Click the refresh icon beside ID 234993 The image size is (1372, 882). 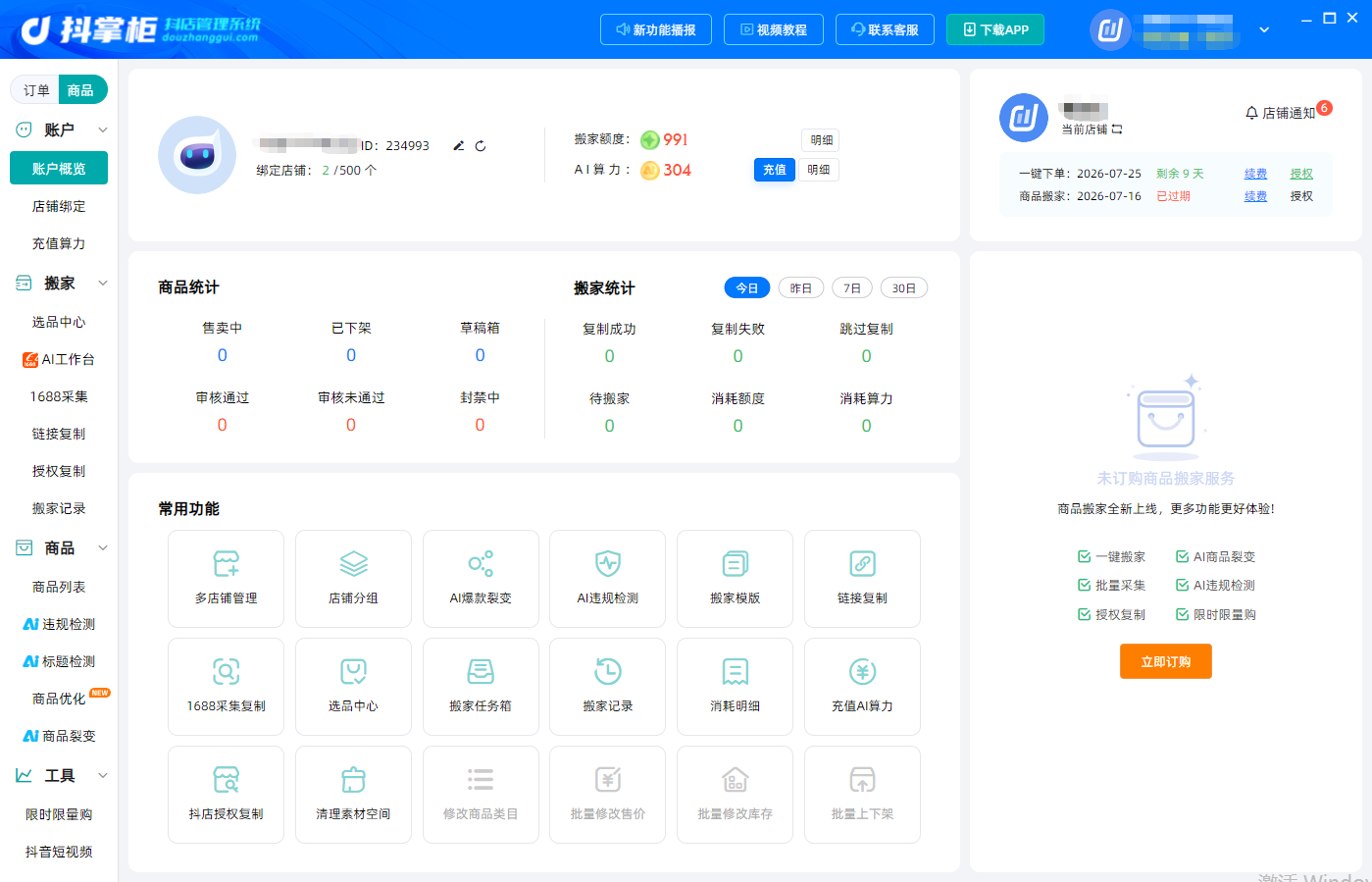[x=481, y=146]
